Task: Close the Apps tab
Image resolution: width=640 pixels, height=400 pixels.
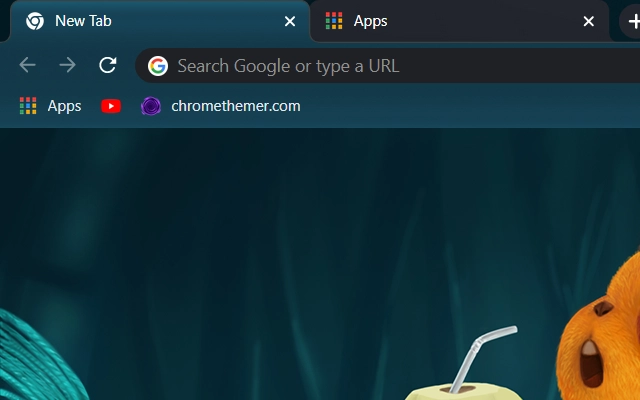Action: tap(589, 21)
